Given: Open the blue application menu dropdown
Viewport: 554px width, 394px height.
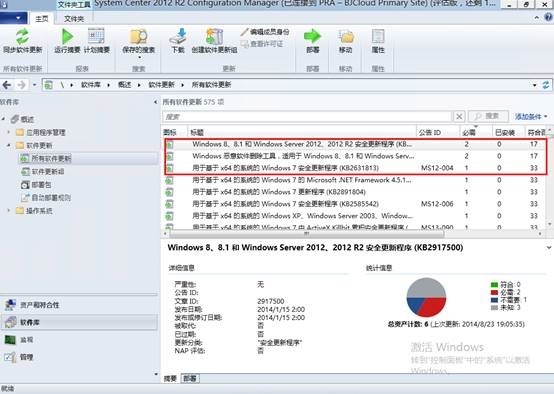Looking at the screenshot, I should click(x=13, y=18).
